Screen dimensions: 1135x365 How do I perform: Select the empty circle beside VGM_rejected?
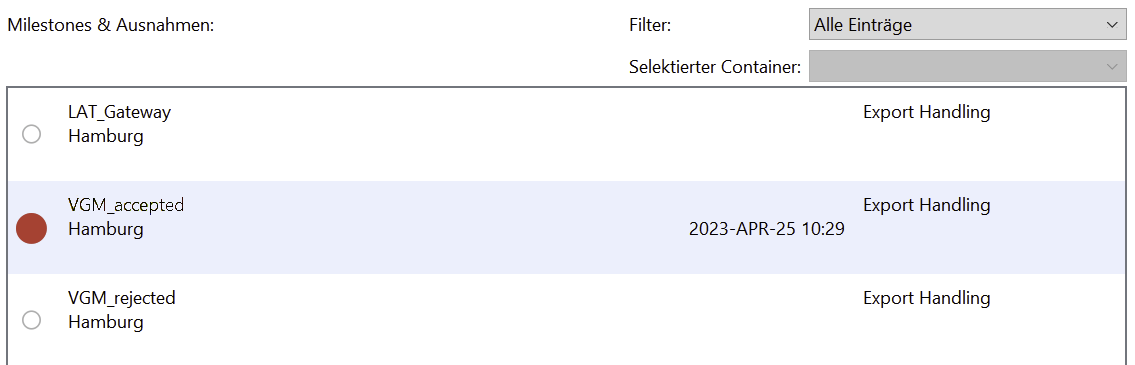click(31, 320)
